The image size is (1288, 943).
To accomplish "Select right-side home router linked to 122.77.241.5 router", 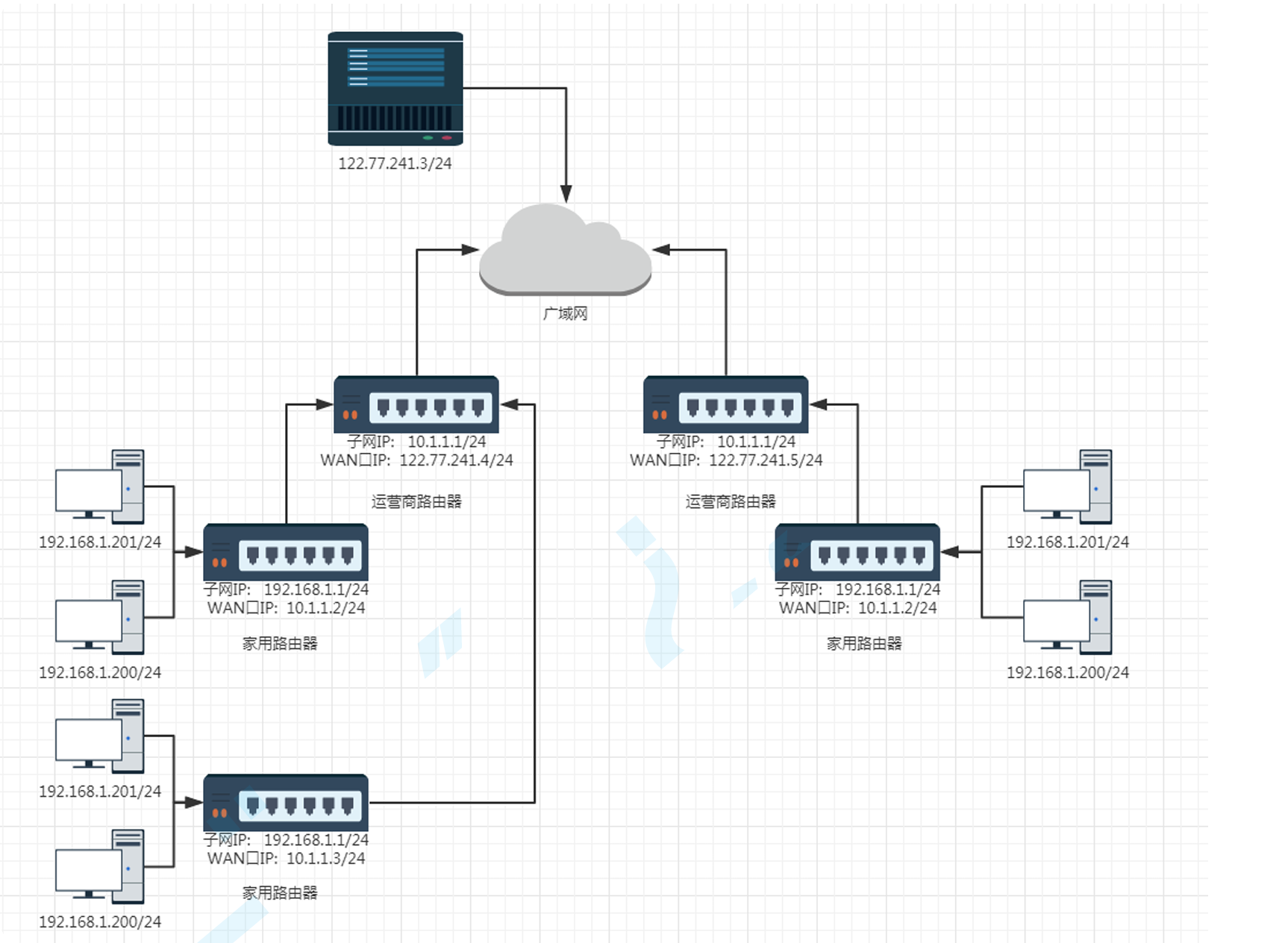I will [857, 552].
